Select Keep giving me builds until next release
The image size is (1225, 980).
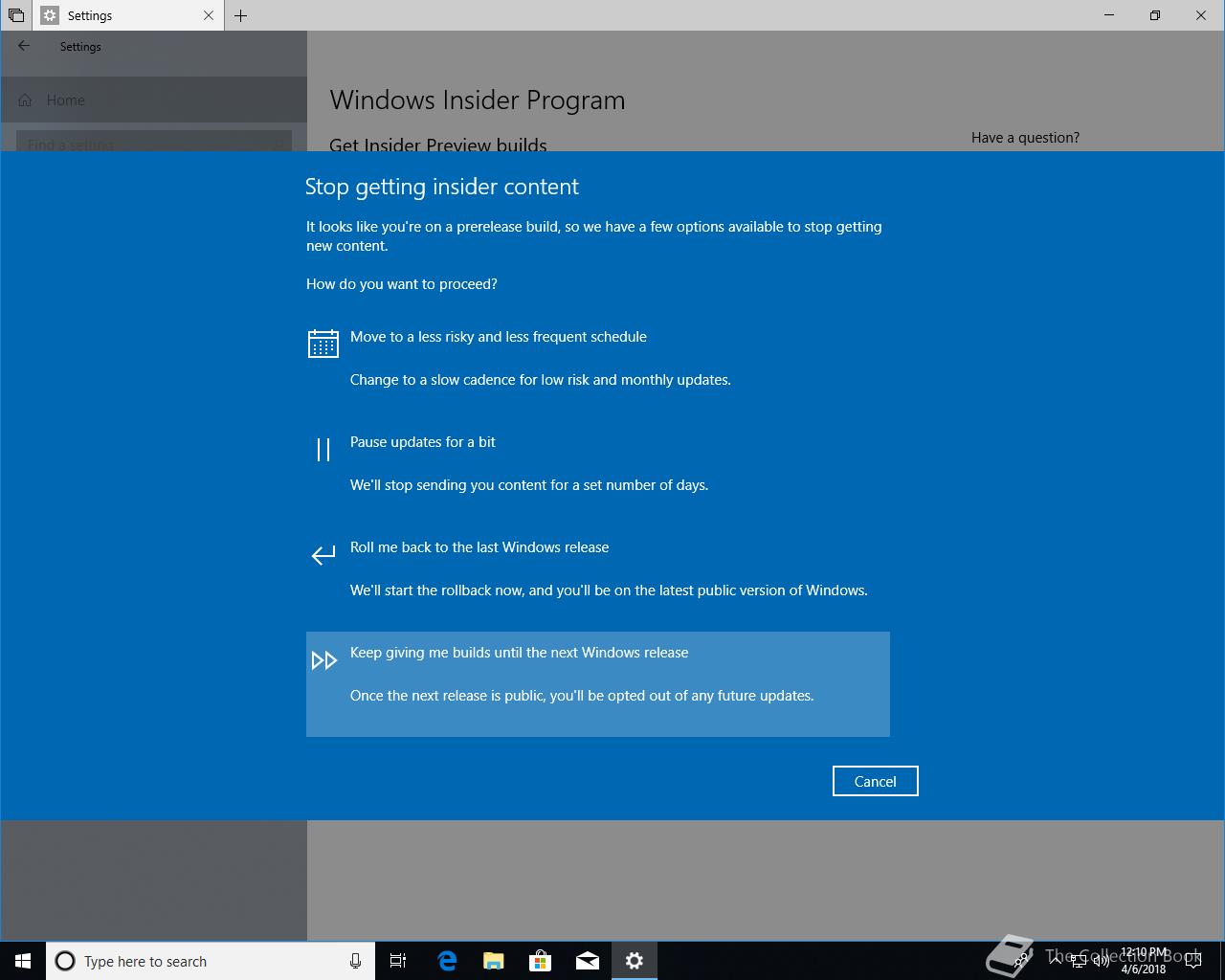598,684
